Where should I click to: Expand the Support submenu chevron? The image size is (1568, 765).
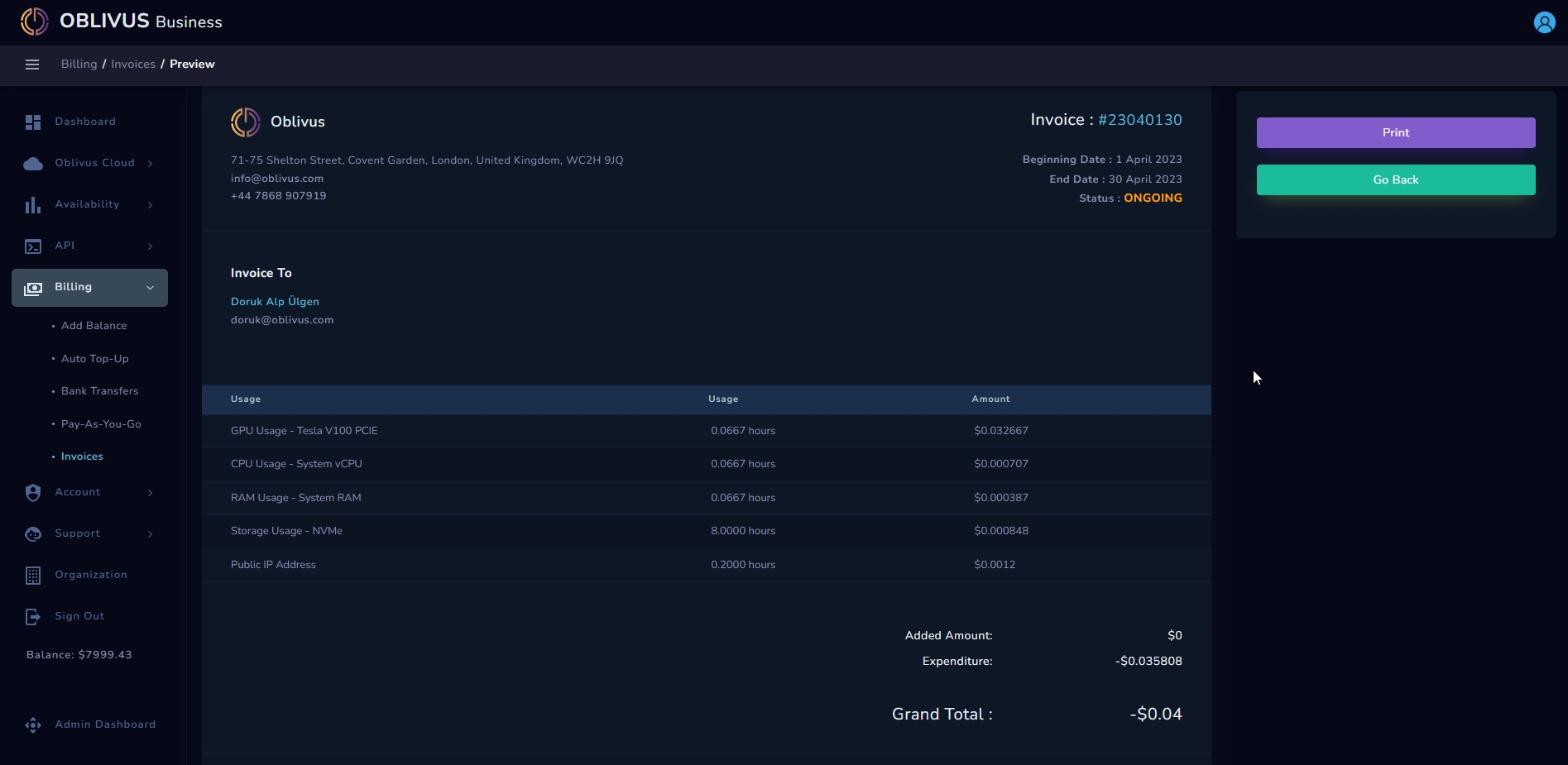151,534
